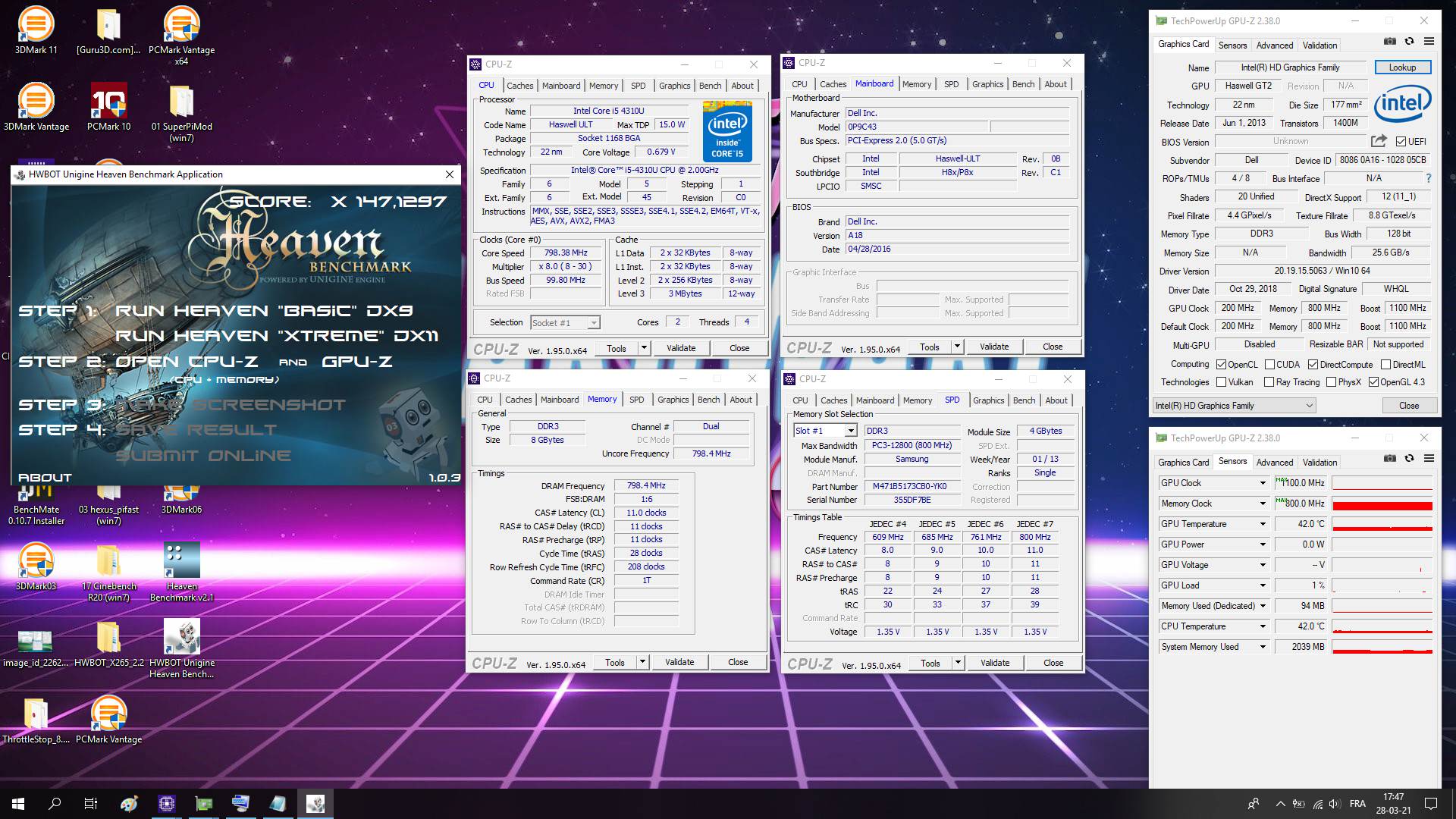The height and width of the screenshot is (819, 1456).
Task: Toggle the CUDA checkbox
Action: [1269, 365]
